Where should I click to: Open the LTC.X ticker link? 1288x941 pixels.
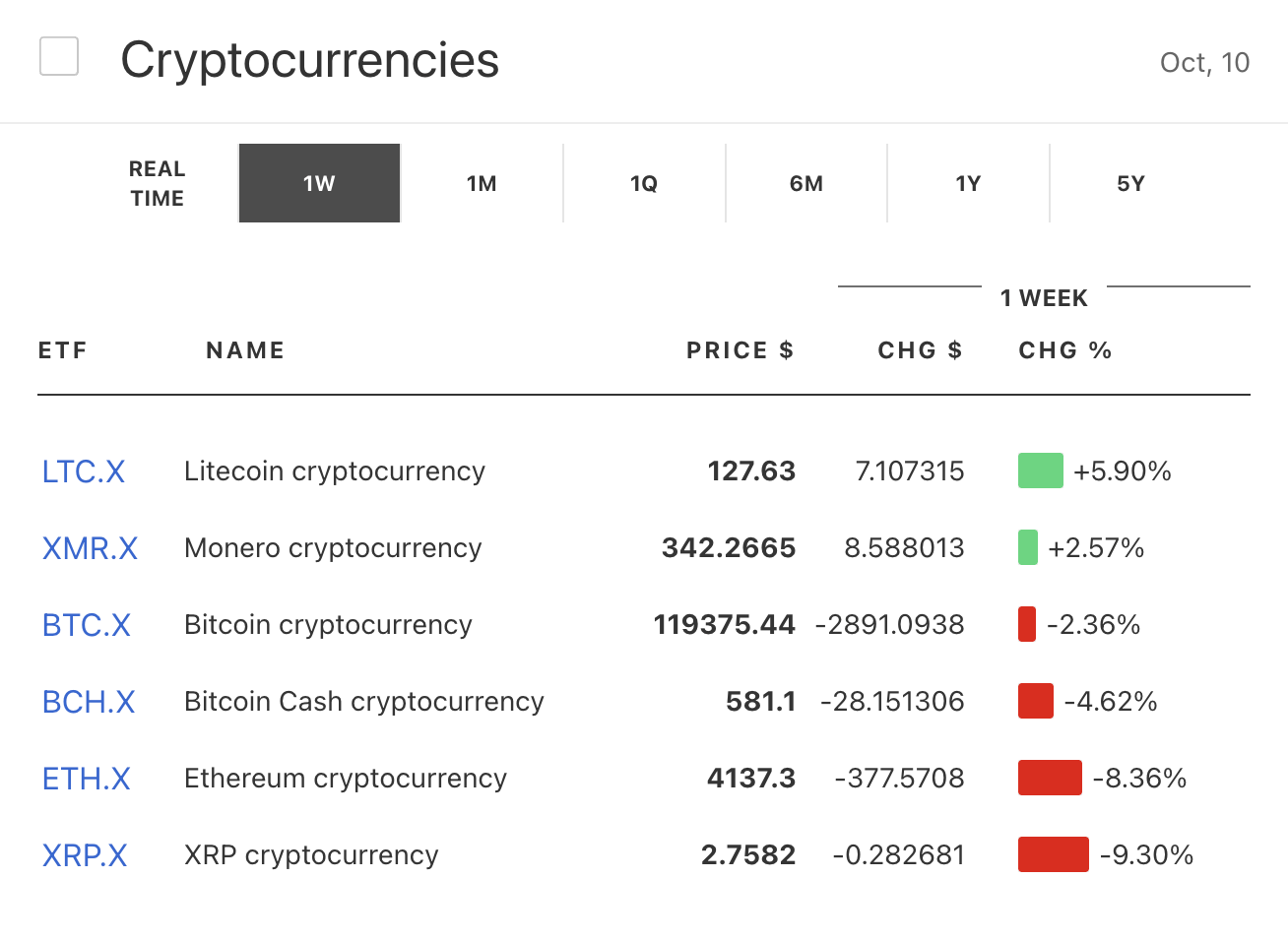[x=84, y=471]
